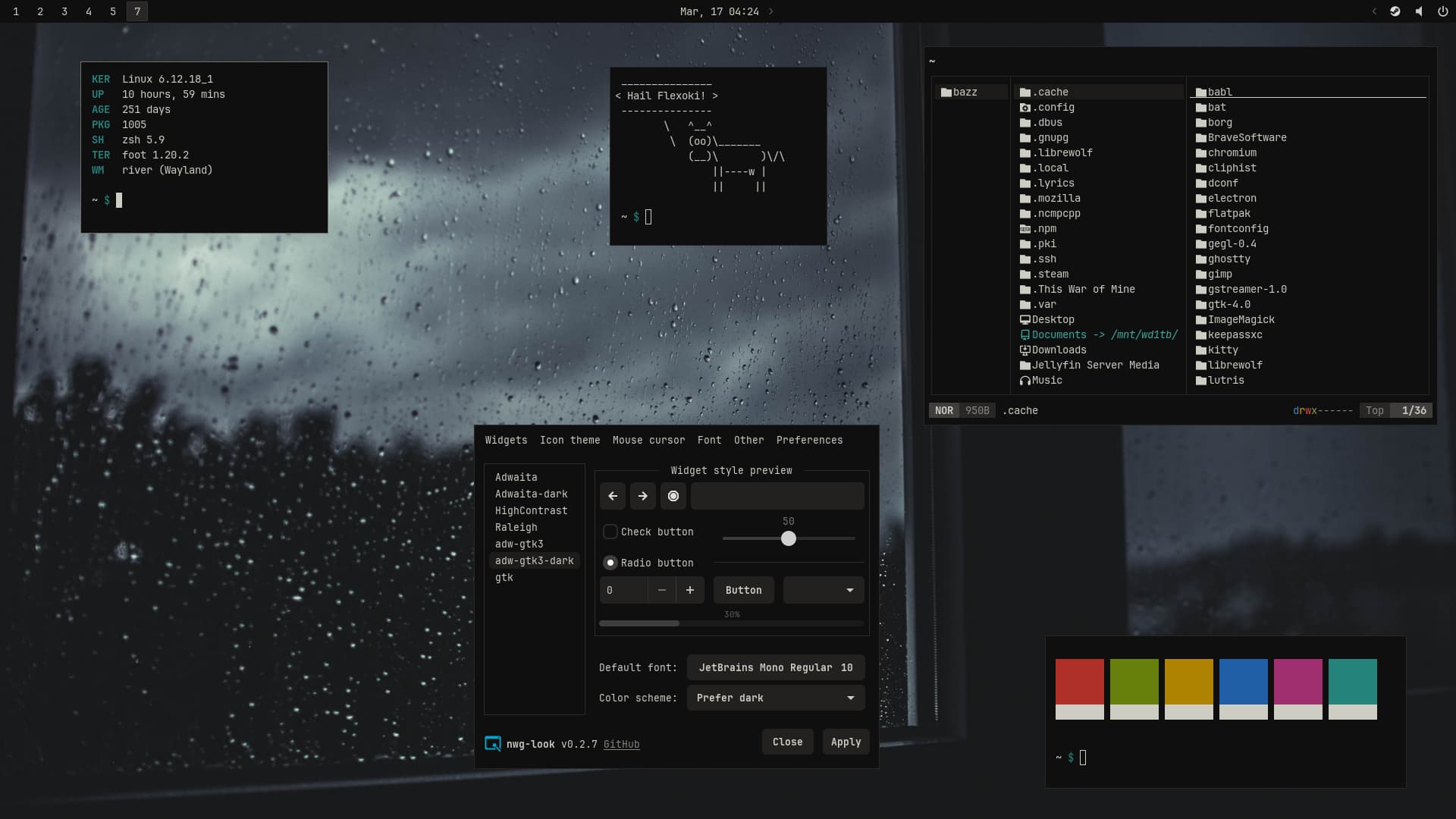1456x819 pixels.
Task: Click the forward arrow in widget preview
Action: tap(642, 496)
